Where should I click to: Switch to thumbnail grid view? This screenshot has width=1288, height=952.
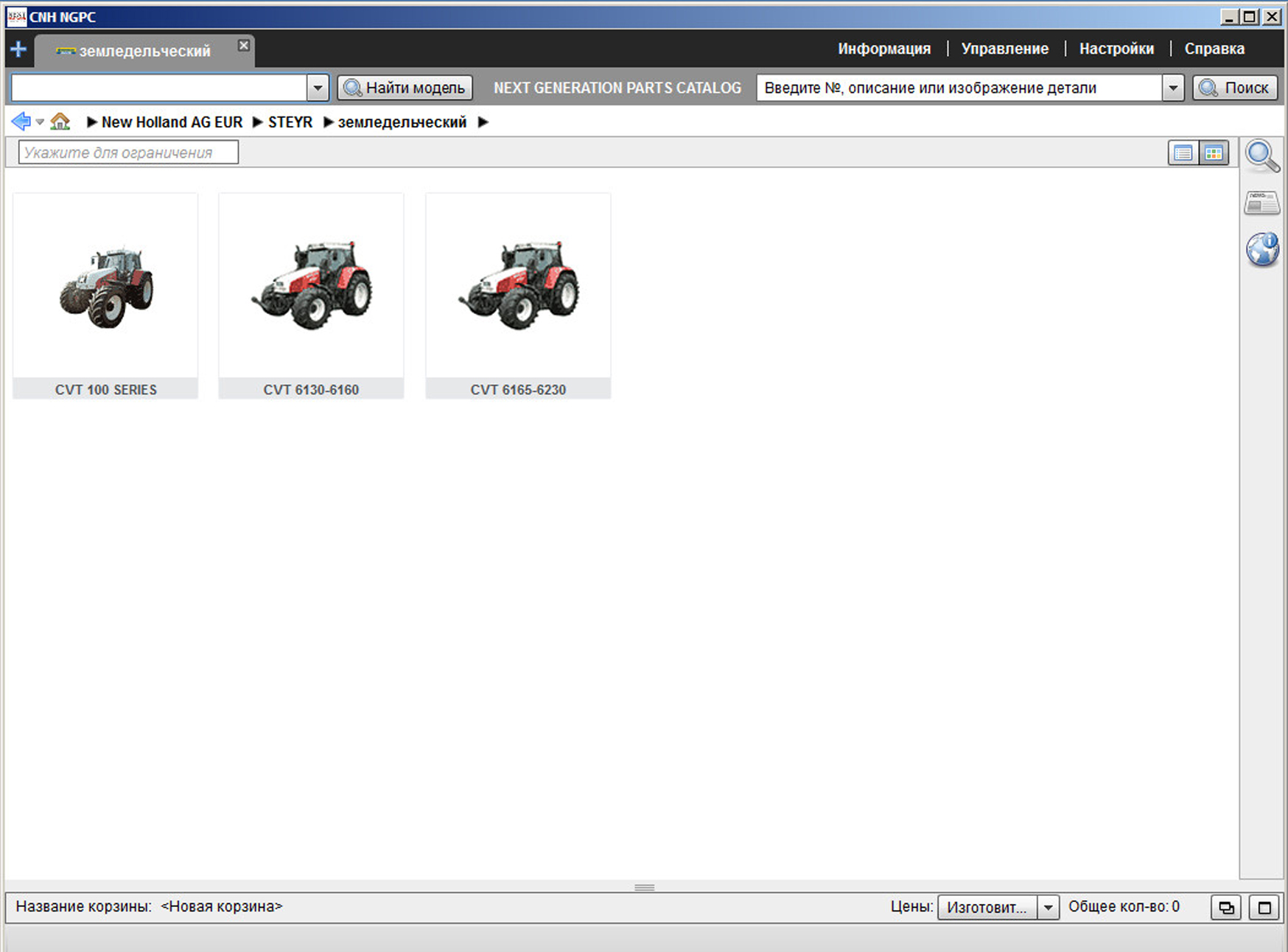[x=1214, y=153]
